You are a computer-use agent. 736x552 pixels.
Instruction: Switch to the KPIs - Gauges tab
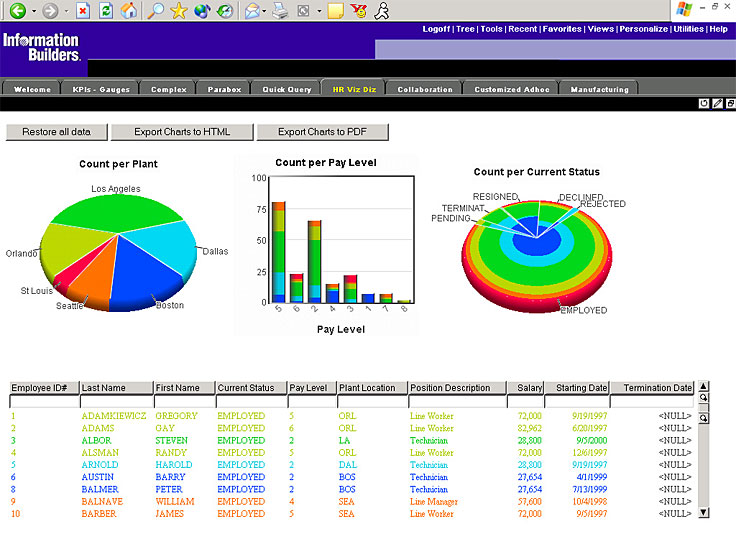(x=101, y=89)
